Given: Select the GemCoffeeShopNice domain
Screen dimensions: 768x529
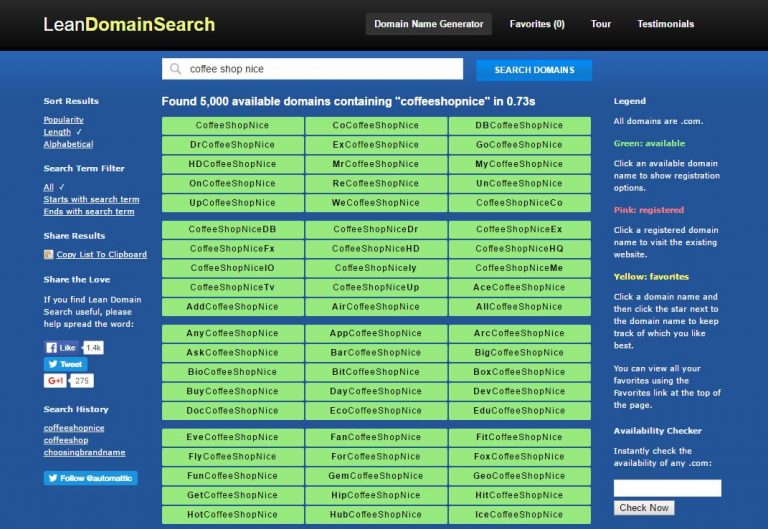Looking at the screenshot, I should pos(376,476).
